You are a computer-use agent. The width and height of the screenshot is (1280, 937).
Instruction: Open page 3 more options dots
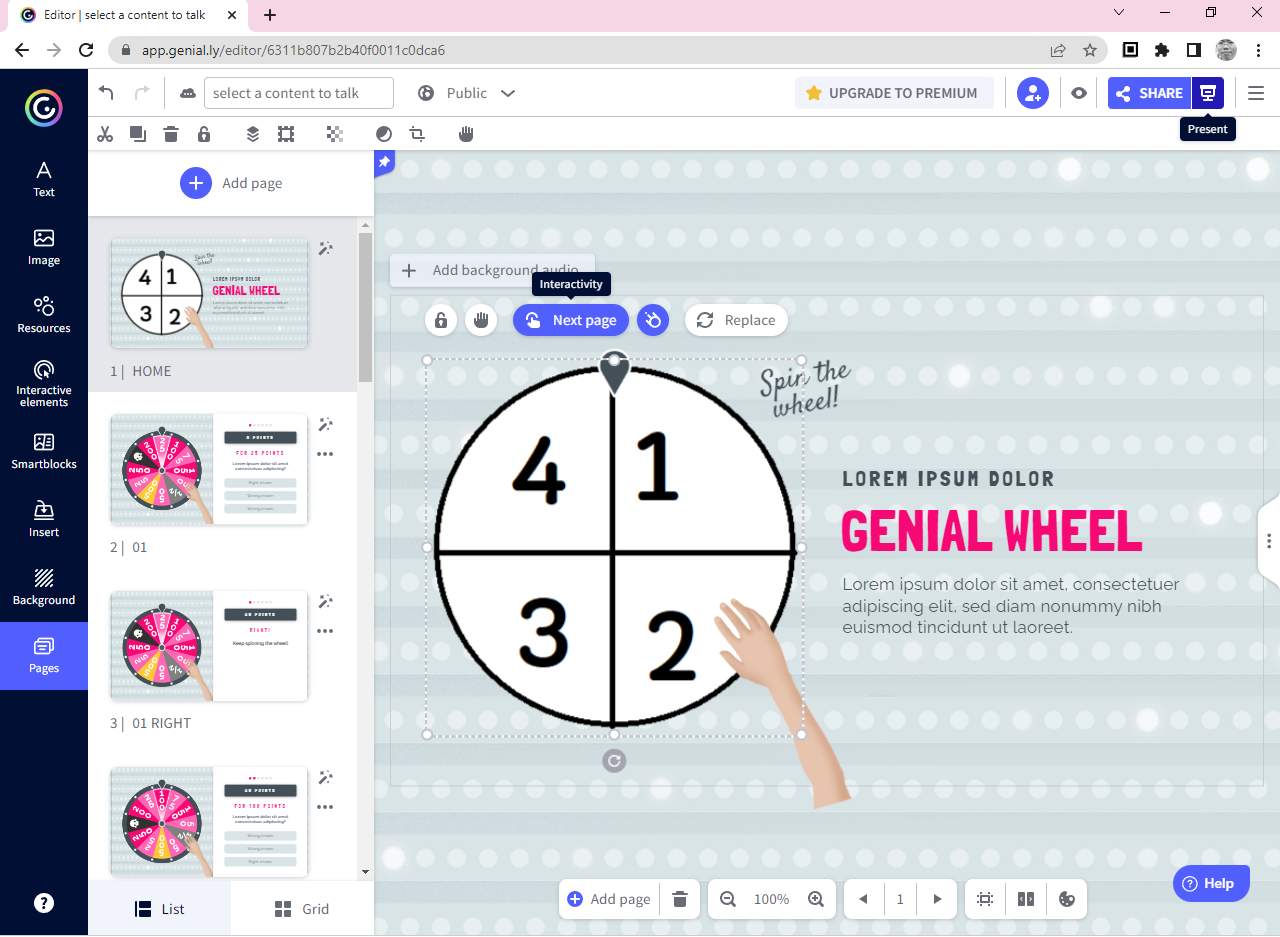tap(325, 631)
